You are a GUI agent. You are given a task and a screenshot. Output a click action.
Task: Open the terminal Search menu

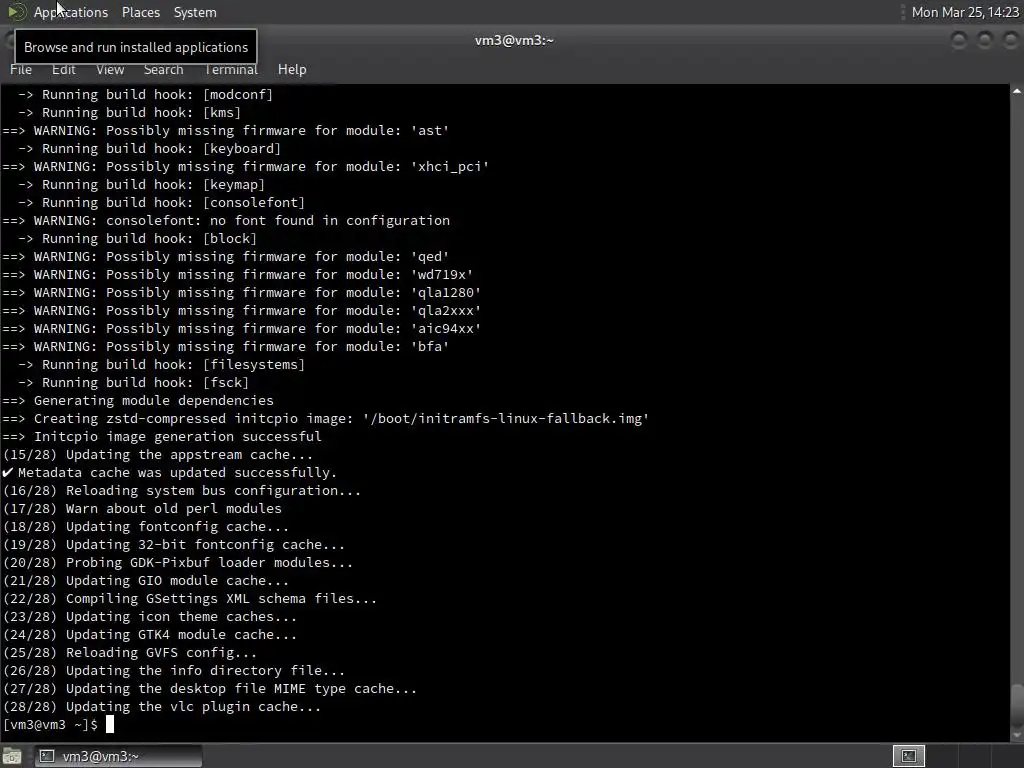click(x=163, y=69)
